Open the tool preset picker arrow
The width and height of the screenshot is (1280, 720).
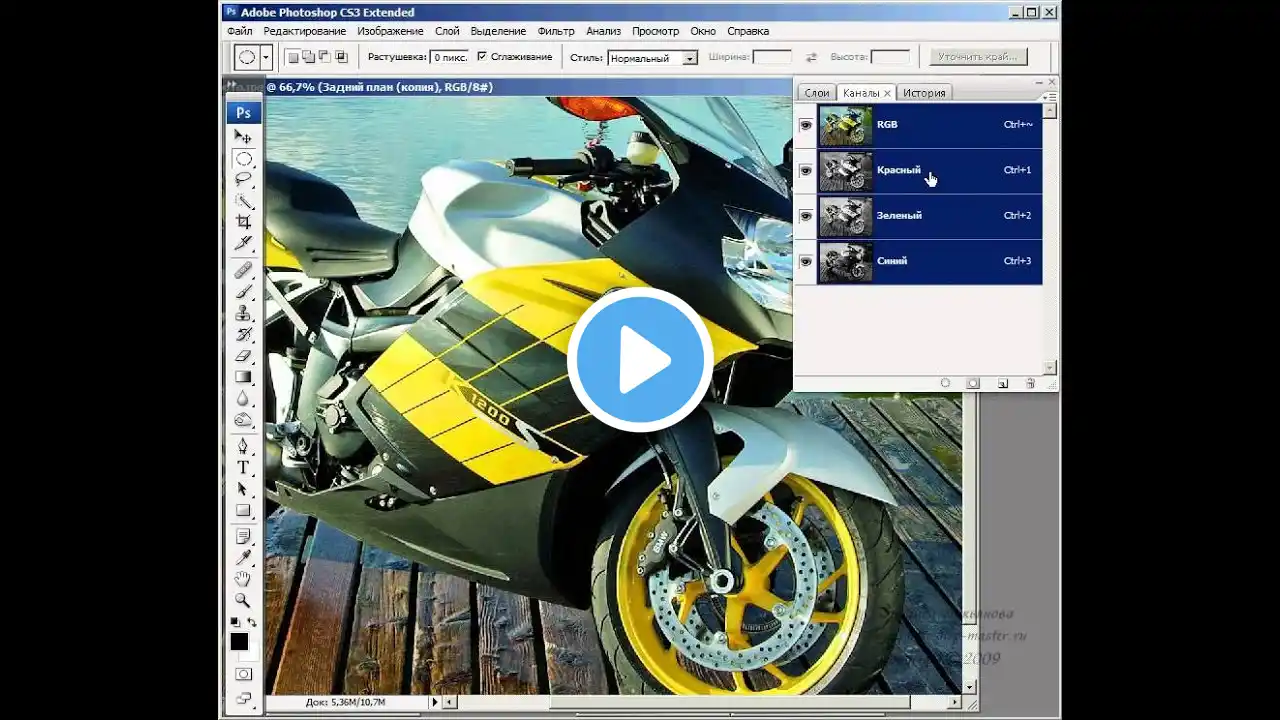click(266, 57)
